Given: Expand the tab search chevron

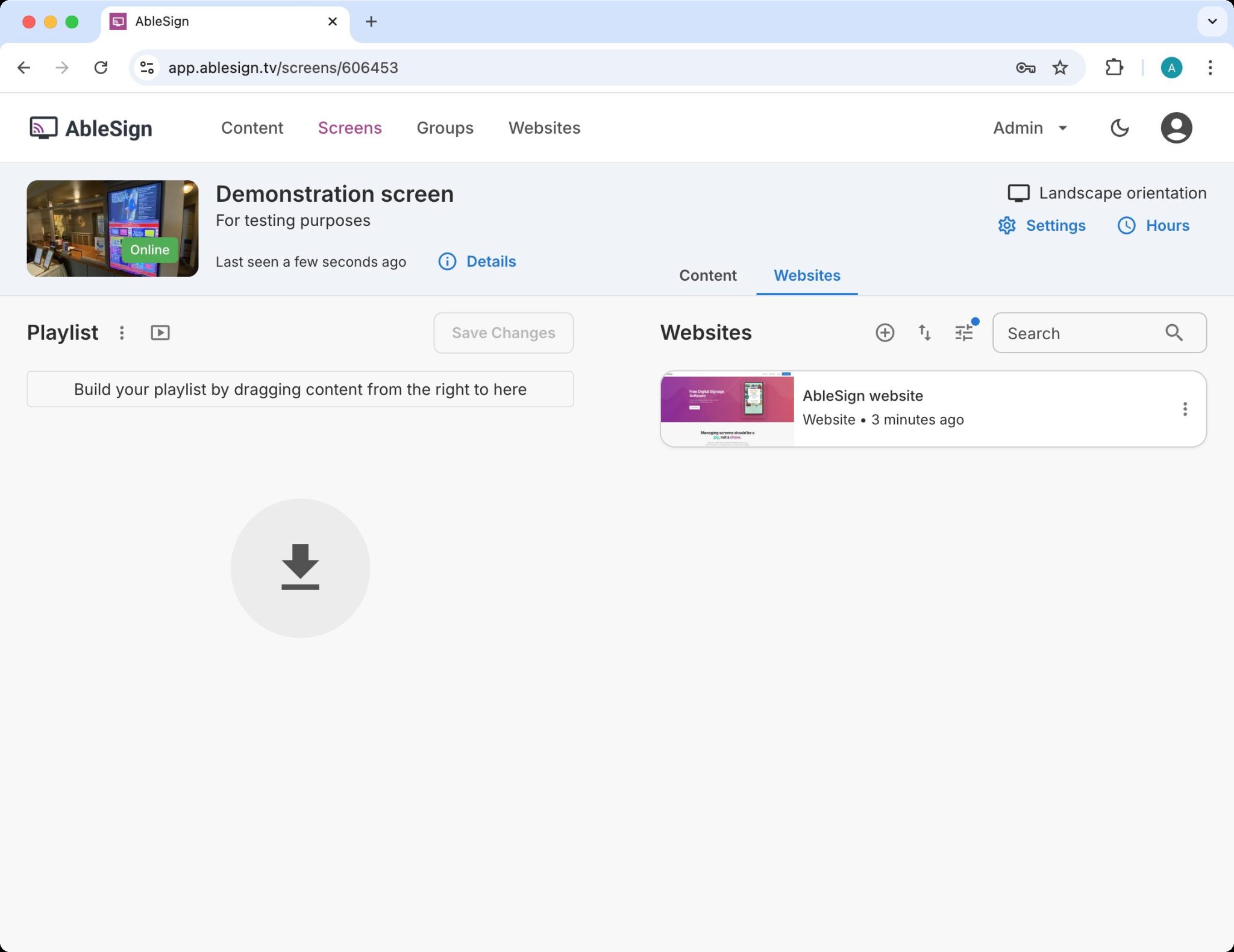Looking at the screenshot, I should point(1212,22).
